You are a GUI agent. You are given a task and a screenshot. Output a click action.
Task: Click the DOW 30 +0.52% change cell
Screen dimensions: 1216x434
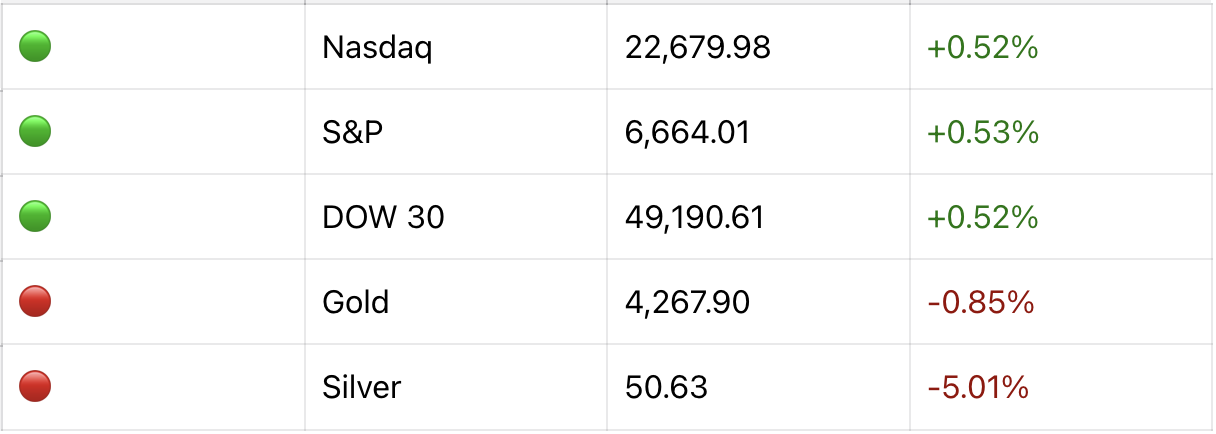coord(982,217)
